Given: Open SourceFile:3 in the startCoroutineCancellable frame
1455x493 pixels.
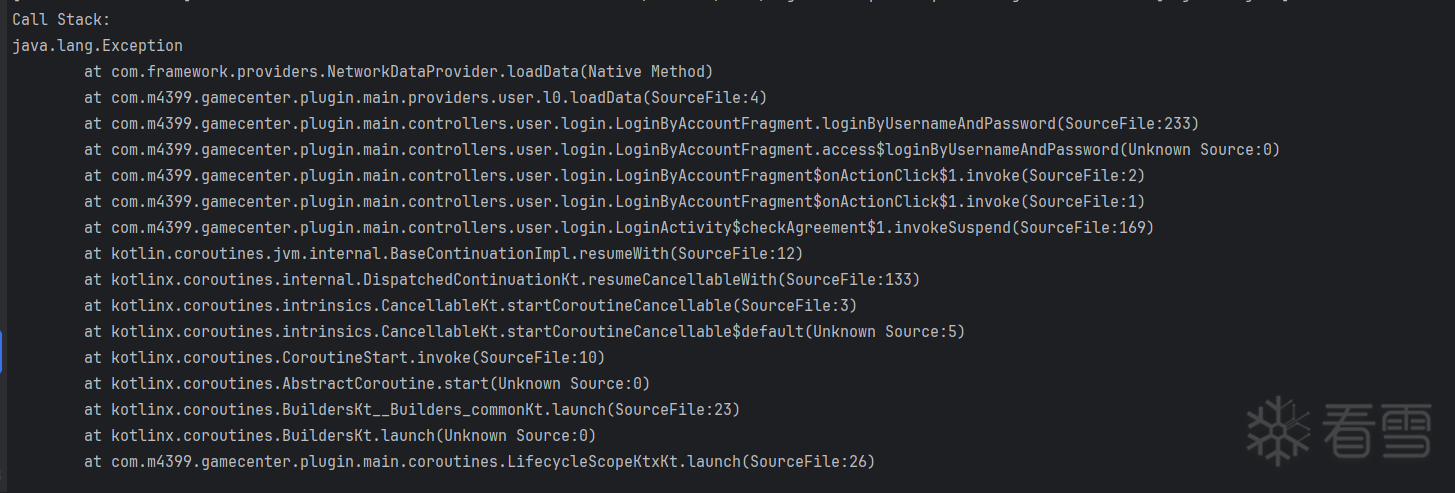Looking at the screenshot, I should pyautogui.click(x=796, y=306).
